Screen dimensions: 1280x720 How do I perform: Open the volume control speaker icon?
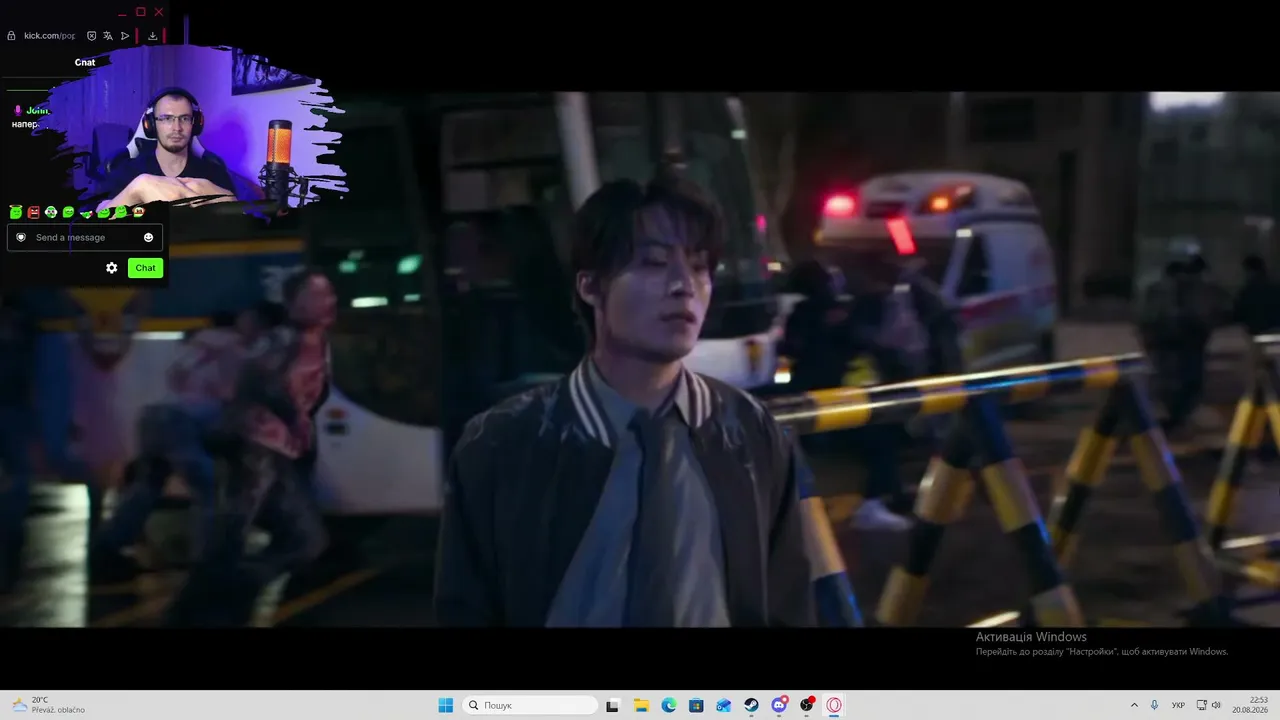tap(1216, 705)
